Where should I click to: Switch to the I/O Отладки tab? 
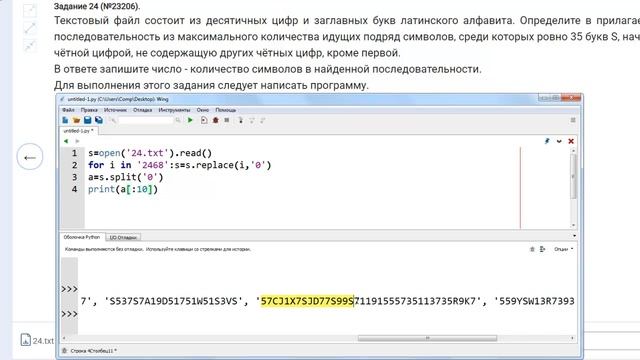(123, 237)
